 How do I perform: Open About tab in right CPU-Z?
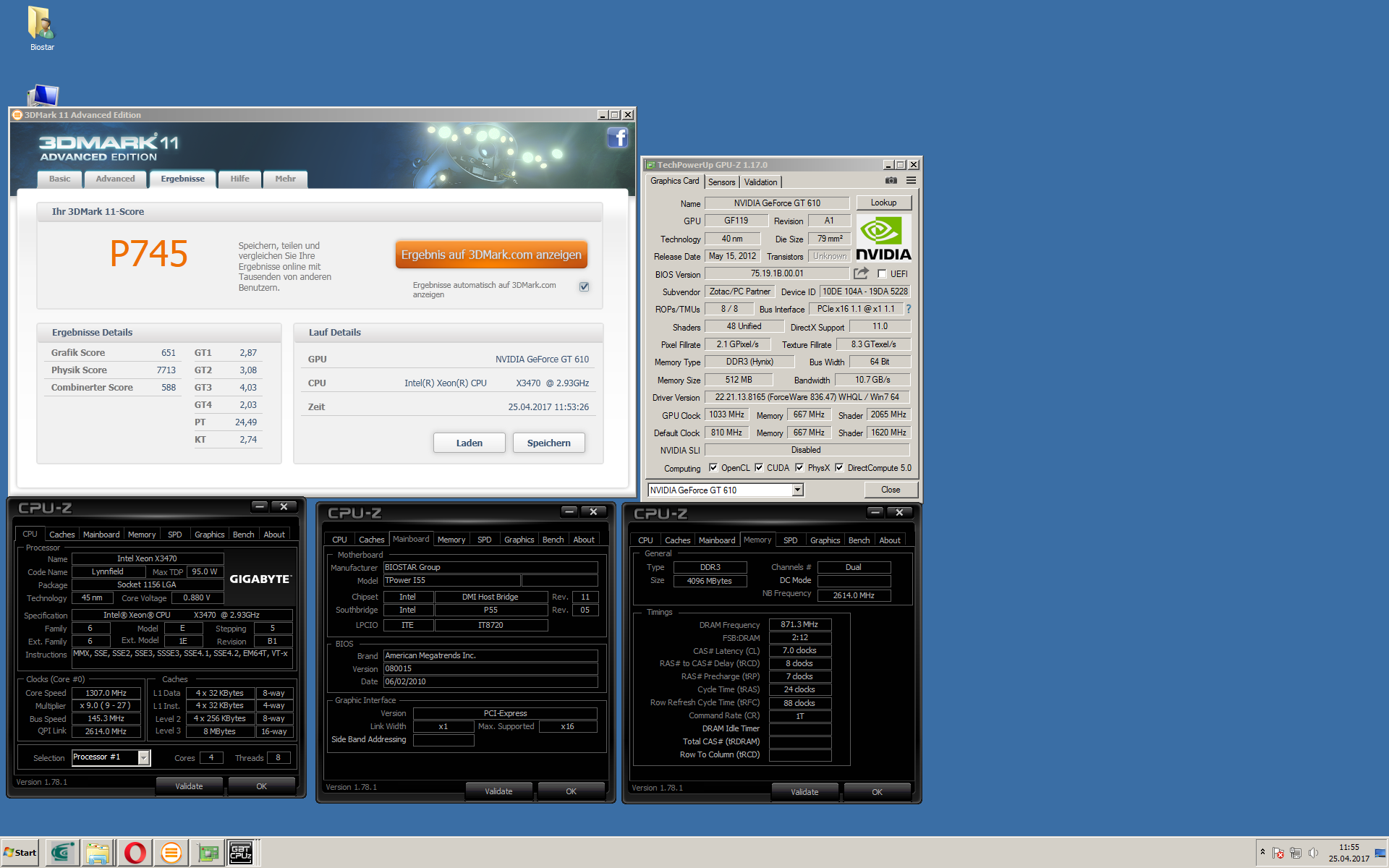[890, 540]
